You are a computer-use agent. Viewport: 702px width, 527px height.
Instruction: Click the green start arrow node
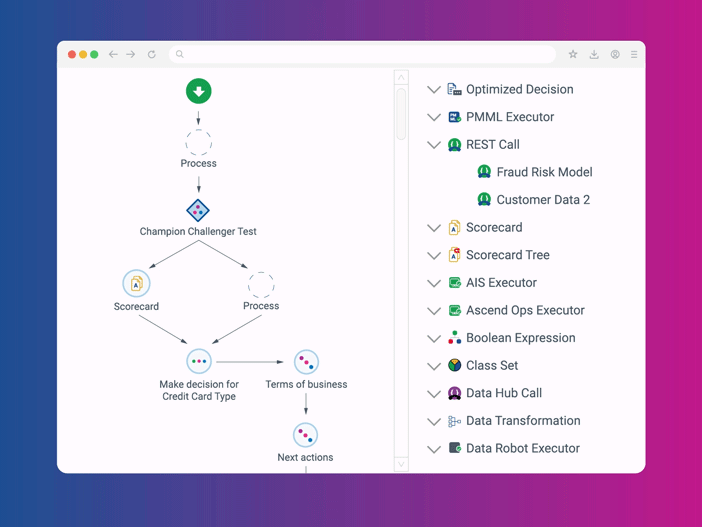pos(198,91)
